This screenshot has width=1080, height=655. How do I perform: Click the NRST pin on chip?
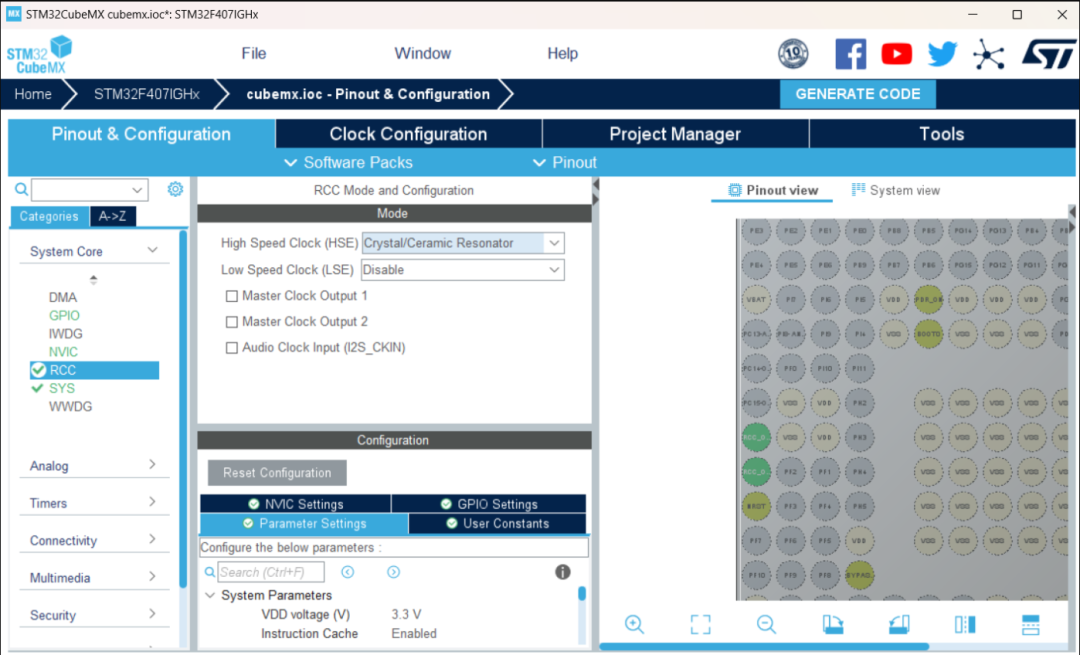click(x=756, y=506)
